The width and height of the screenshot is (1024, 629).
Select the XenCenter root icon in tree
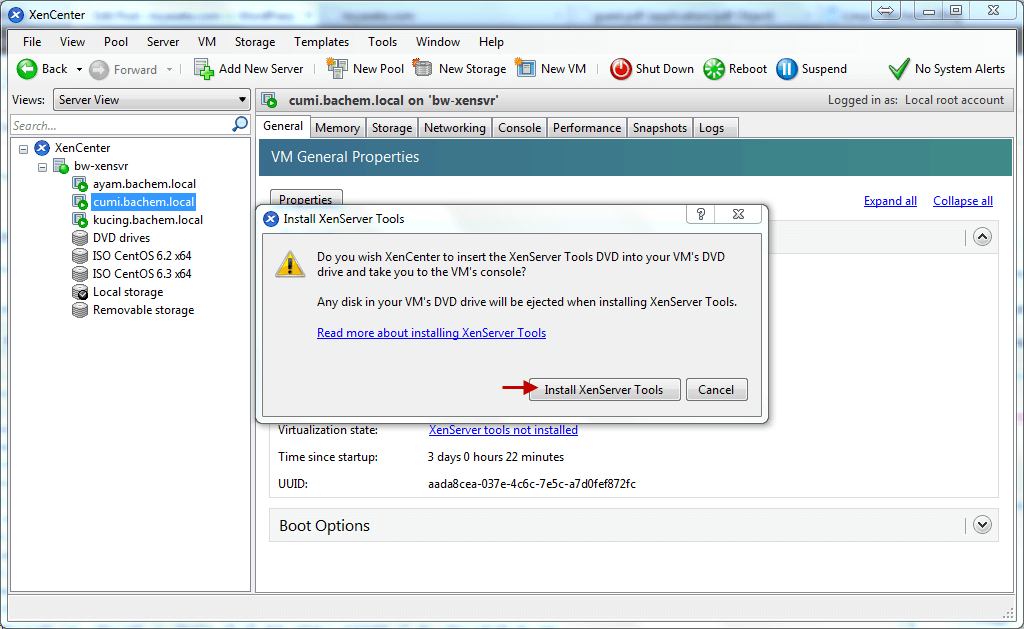(x=42, y=148)
